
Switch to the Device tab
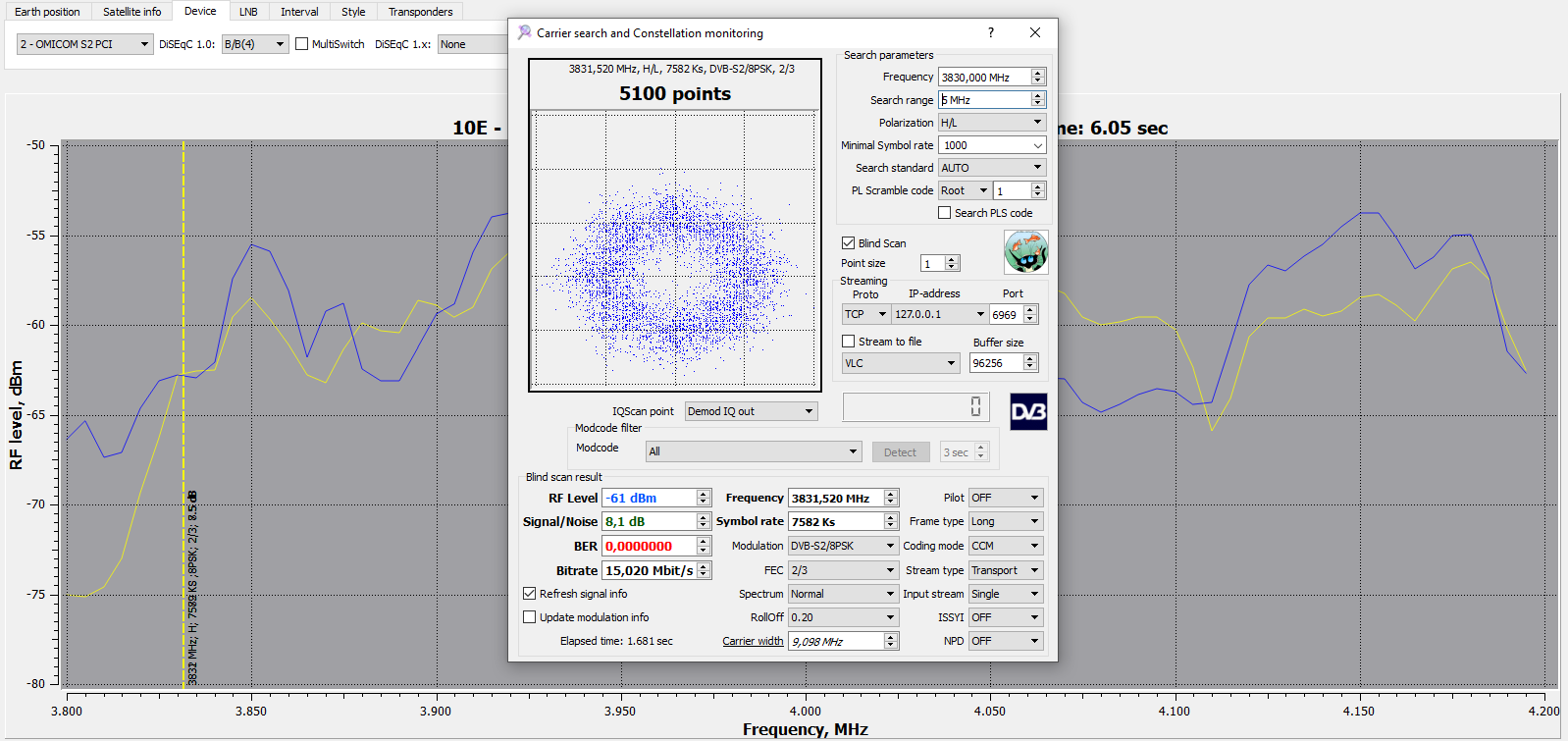point(200,11)
